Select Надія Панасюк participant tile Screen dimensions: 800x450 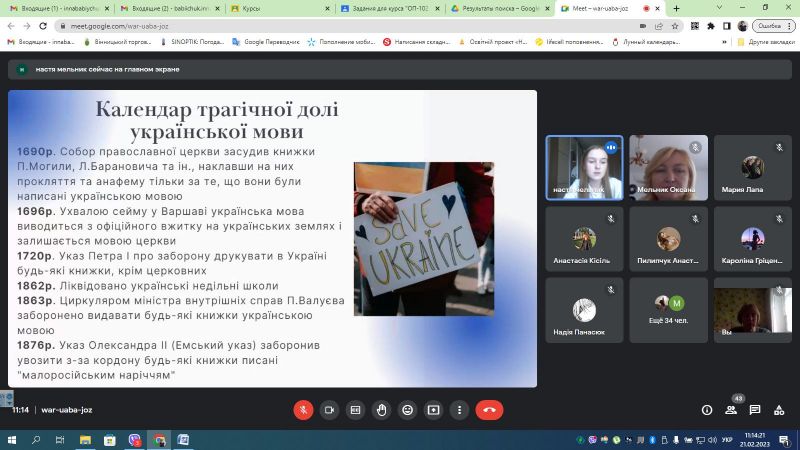(x=584, y=310)
